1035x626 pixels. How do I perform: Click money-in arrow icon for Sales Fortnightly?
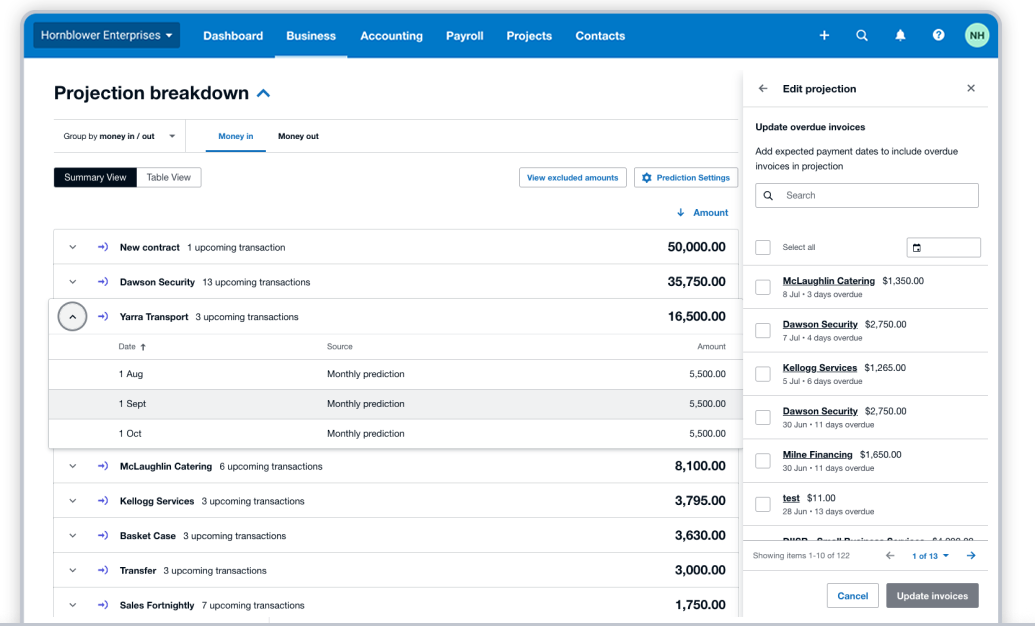pos(103,605)
